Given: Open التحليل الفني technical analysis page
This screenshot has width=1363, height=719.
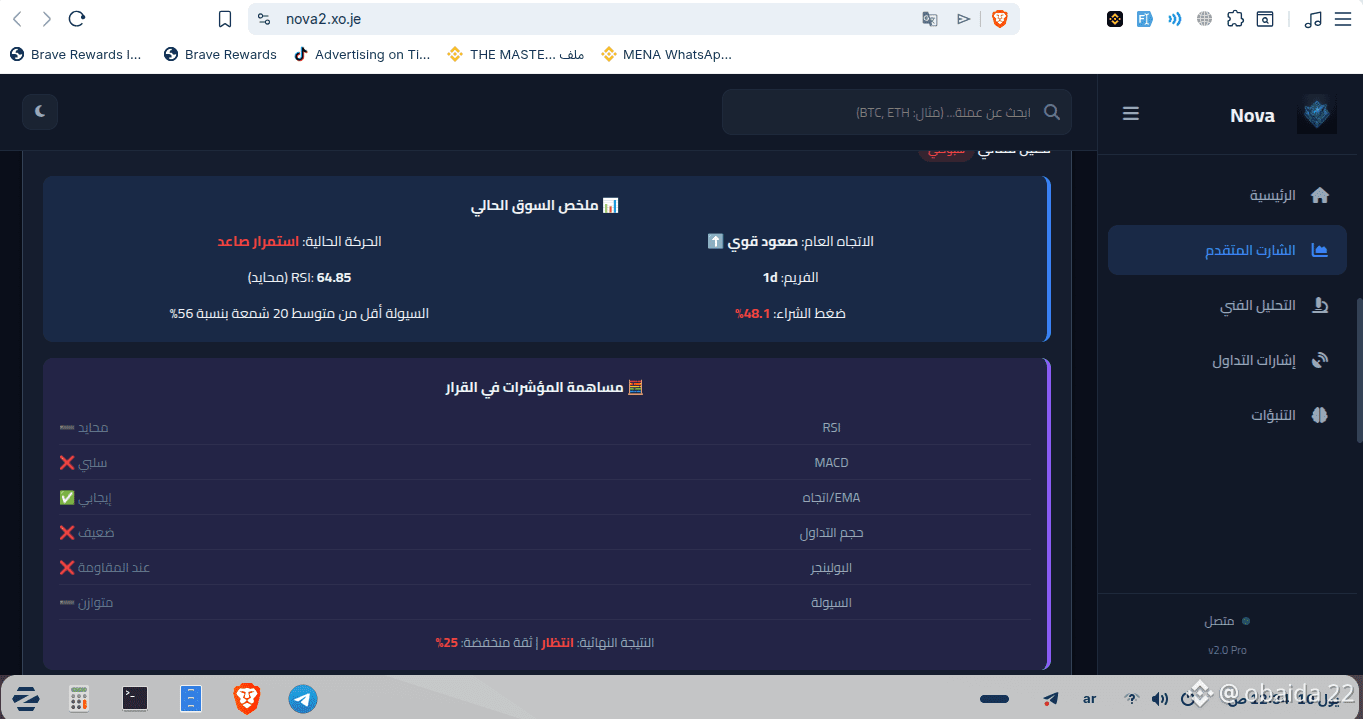Looking at the screenshot, I should [1227, 305].
